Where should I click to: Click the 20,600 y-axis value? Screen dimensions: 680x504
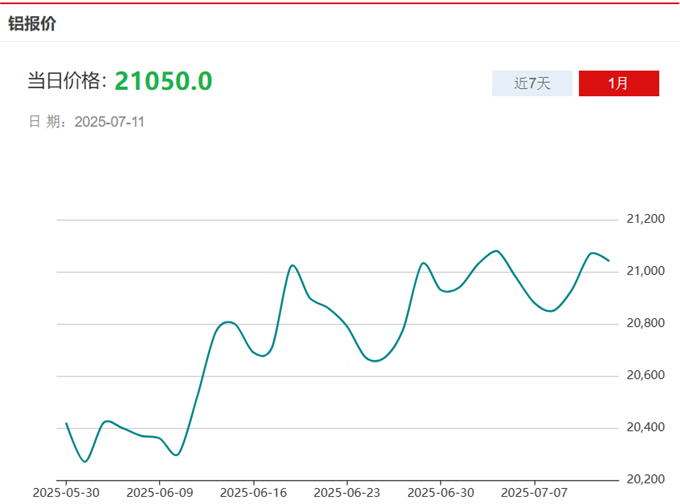[x=643, y=375]
